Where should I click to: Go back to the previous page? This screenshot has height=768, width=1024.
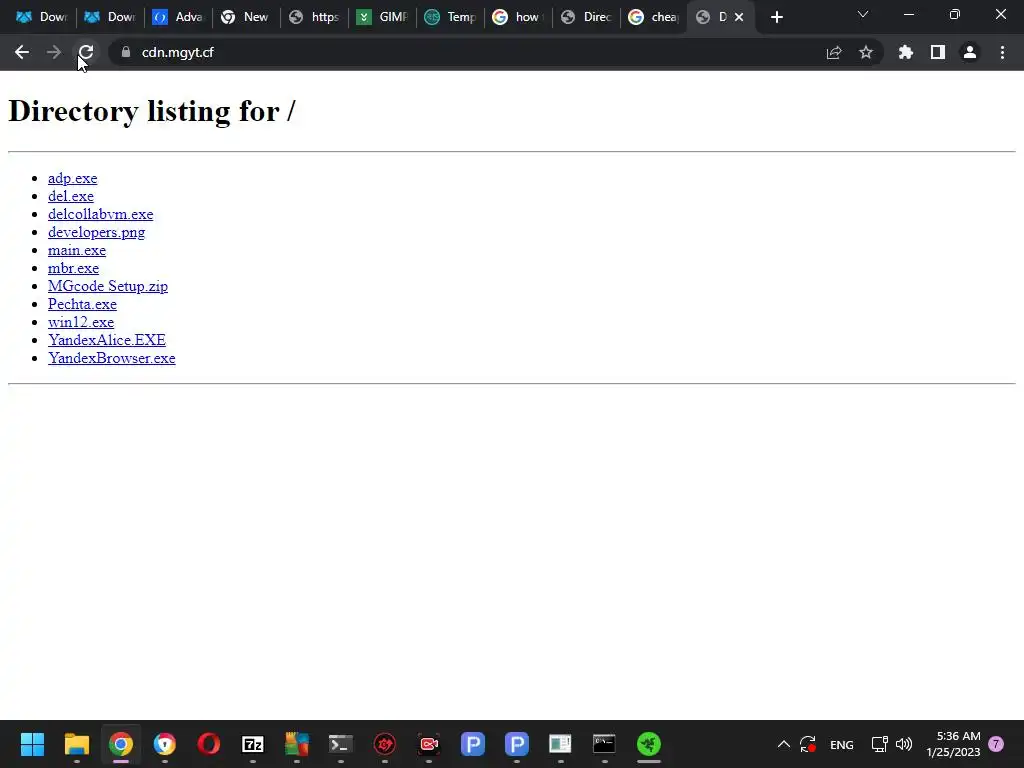(x=22, y=52)
